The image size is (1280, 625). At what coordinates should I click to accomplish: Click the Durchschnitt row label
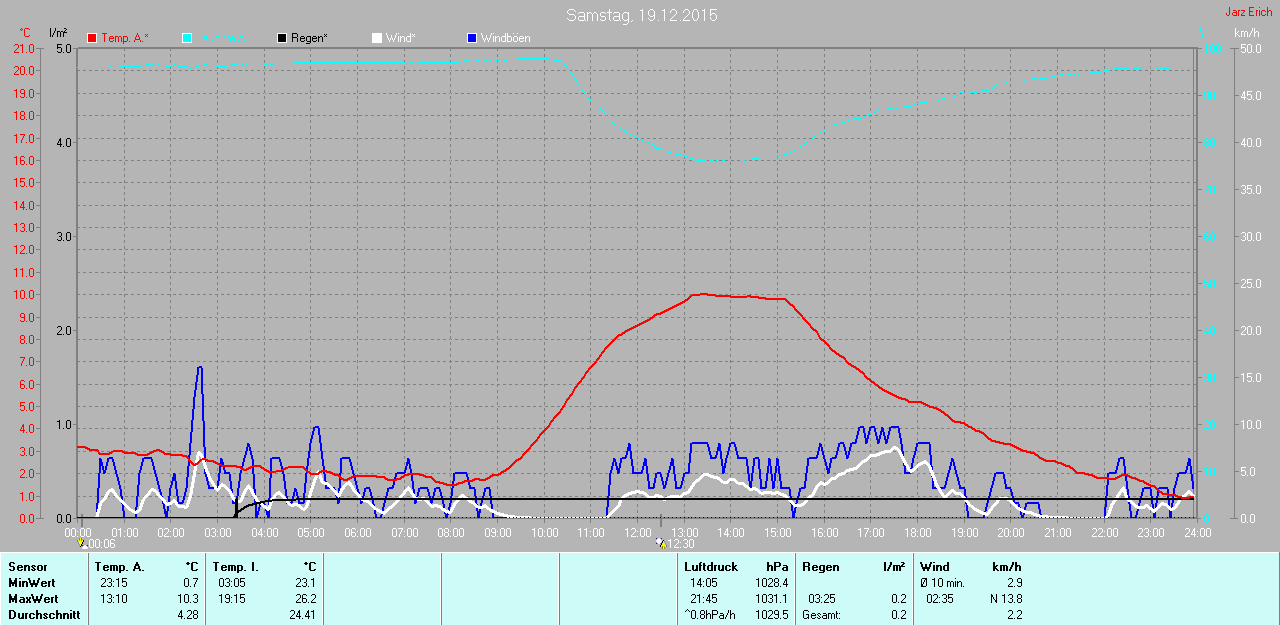click(44, 615)
